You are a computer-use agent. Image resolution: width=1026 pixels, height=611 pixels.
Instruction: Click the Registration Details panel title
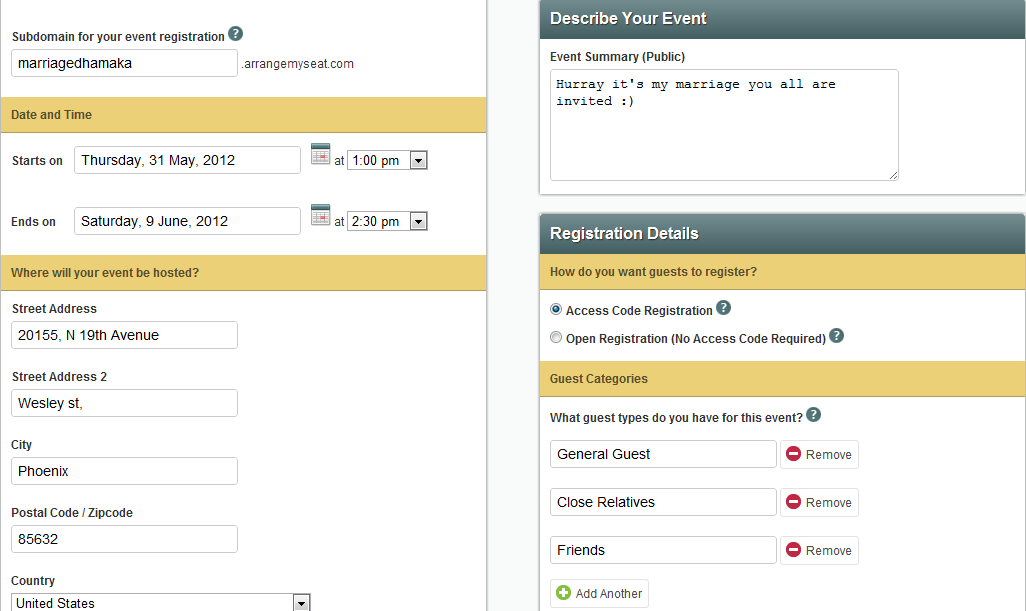click(x=624, y=234)
